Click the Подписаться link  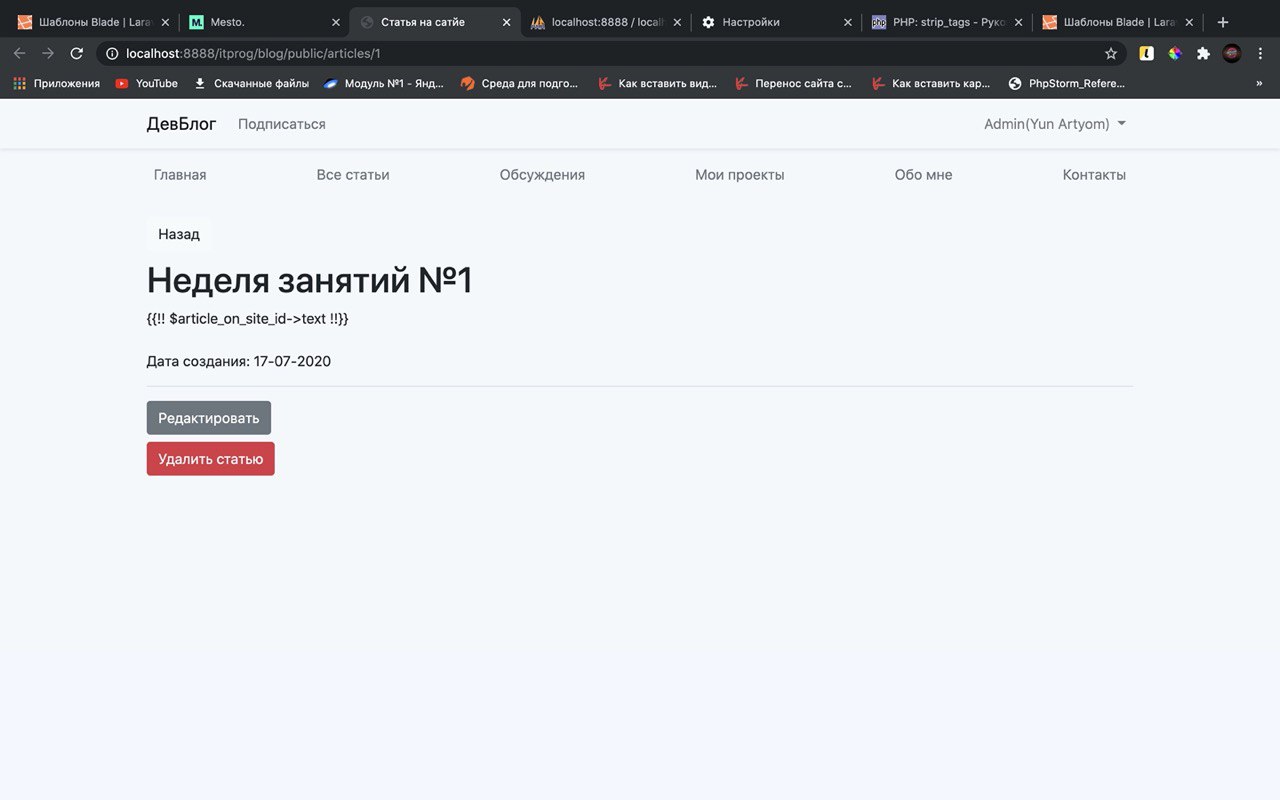(x=282, y=124)
